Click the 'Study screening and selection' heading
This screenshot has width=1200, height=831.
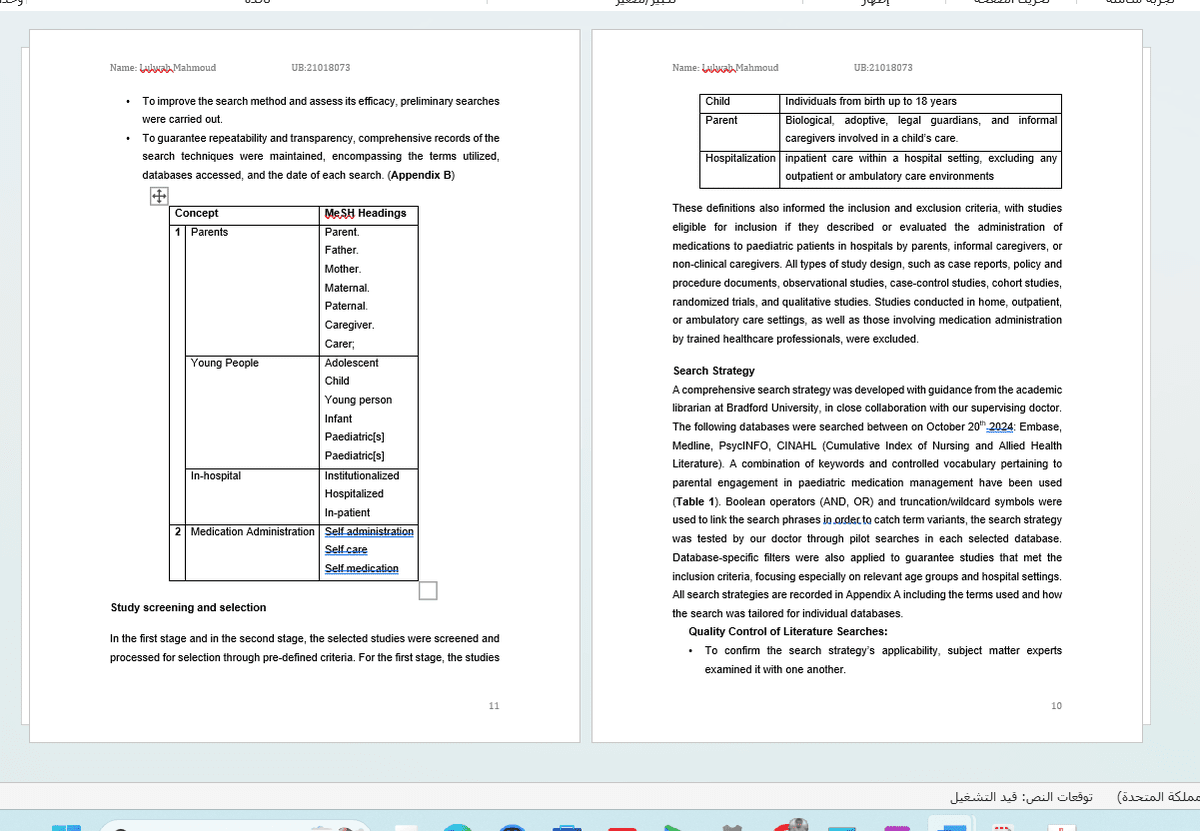click(188, 607)
